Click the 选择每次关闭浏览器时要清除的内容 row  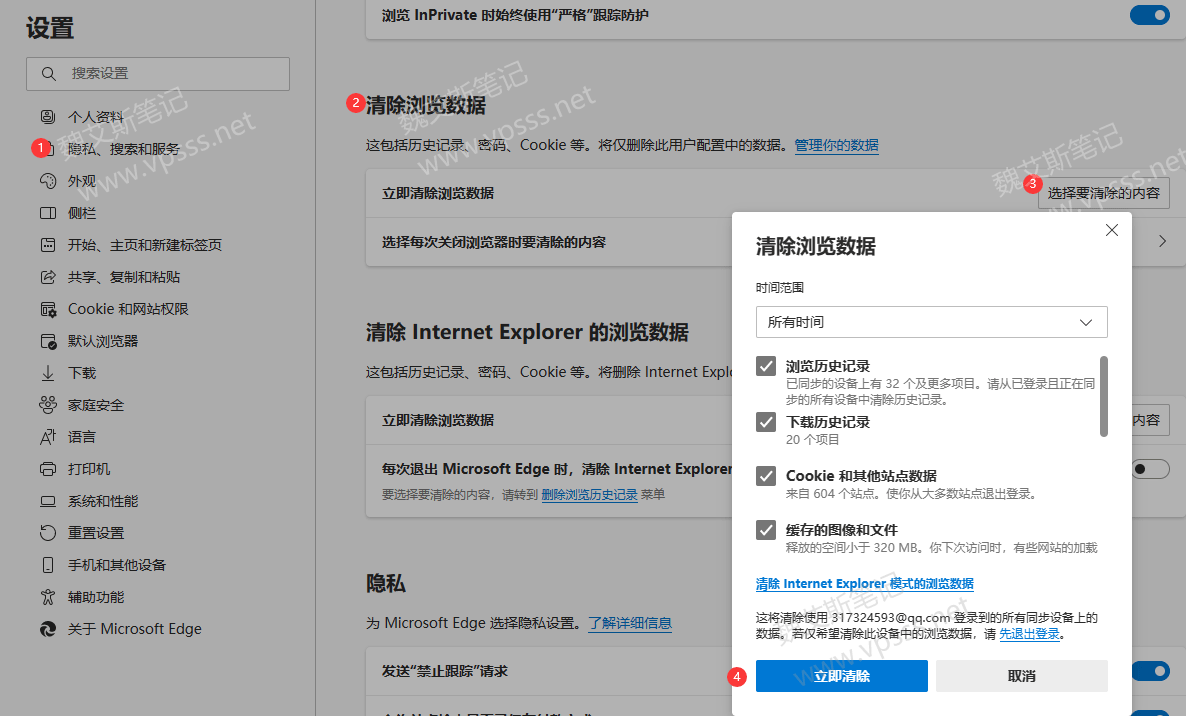coord(775,242)
